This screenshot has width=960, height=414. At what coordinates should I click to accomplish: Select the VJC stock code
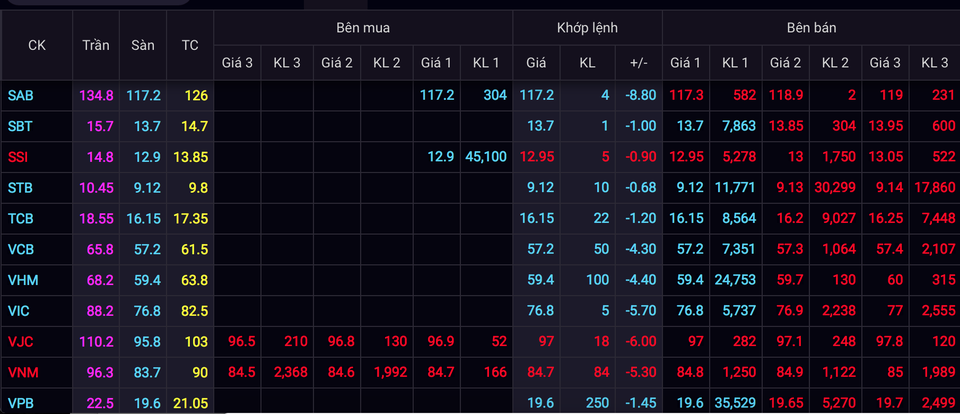(x=20, y=342)
